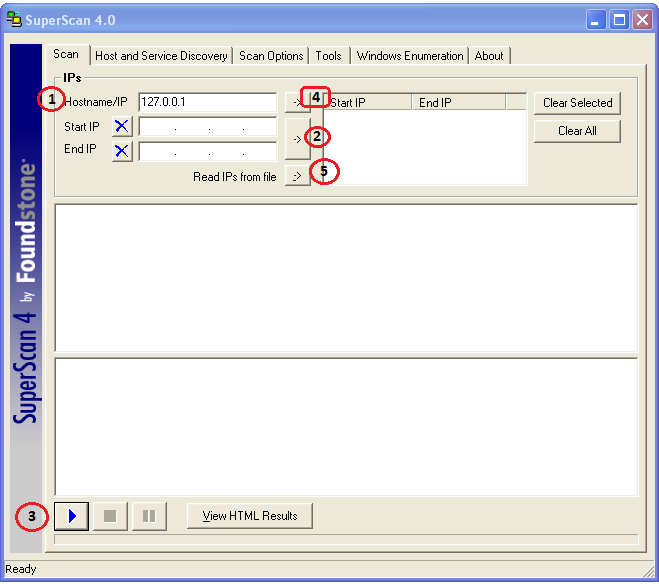The image size is (659, 584).
Task: Clear the End IP field with its X button
Action: [x=122, y=151]
